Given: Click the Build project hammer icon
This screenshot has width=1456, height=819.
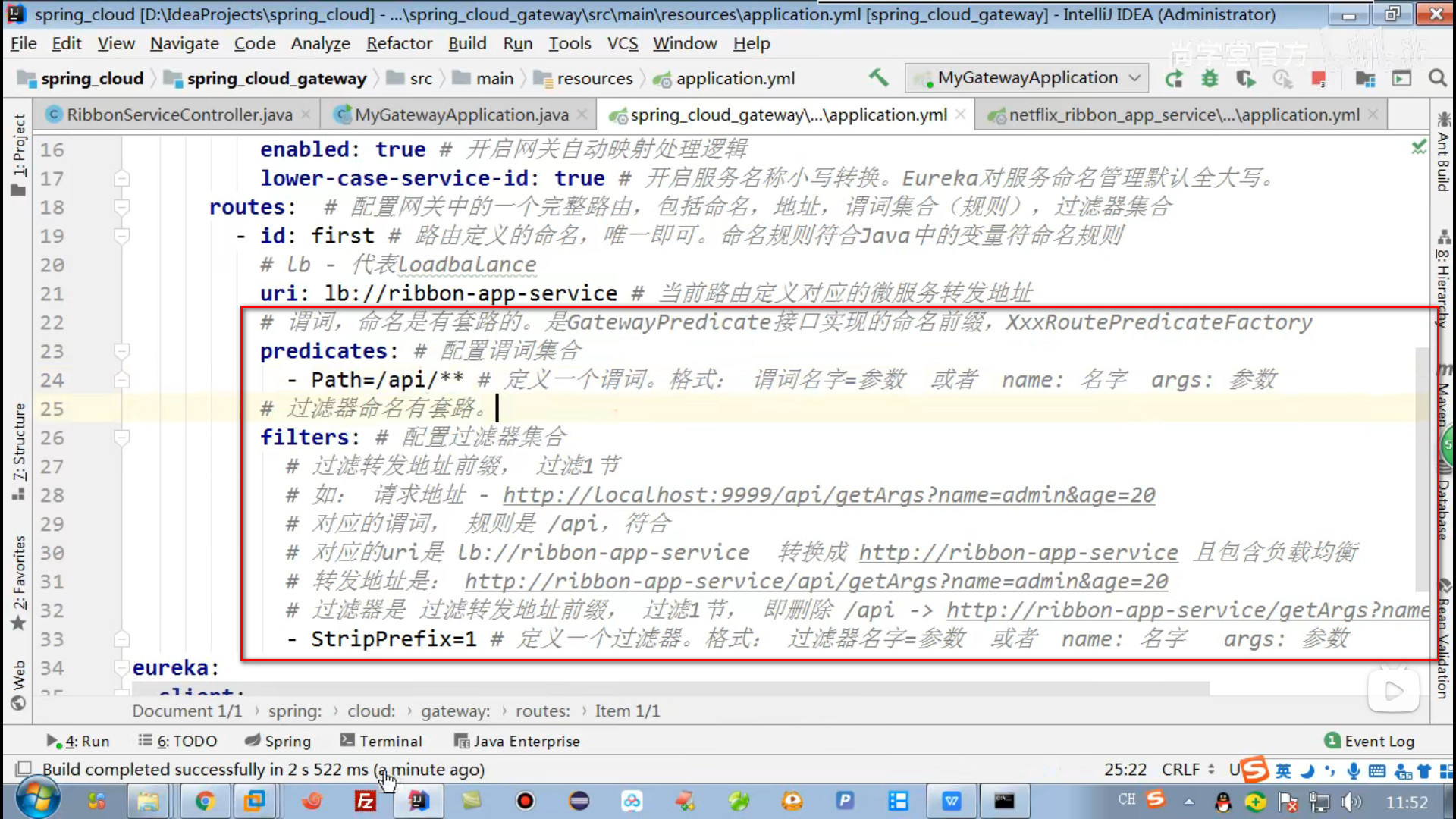Looking at the screenshot, I should (878, 77).
